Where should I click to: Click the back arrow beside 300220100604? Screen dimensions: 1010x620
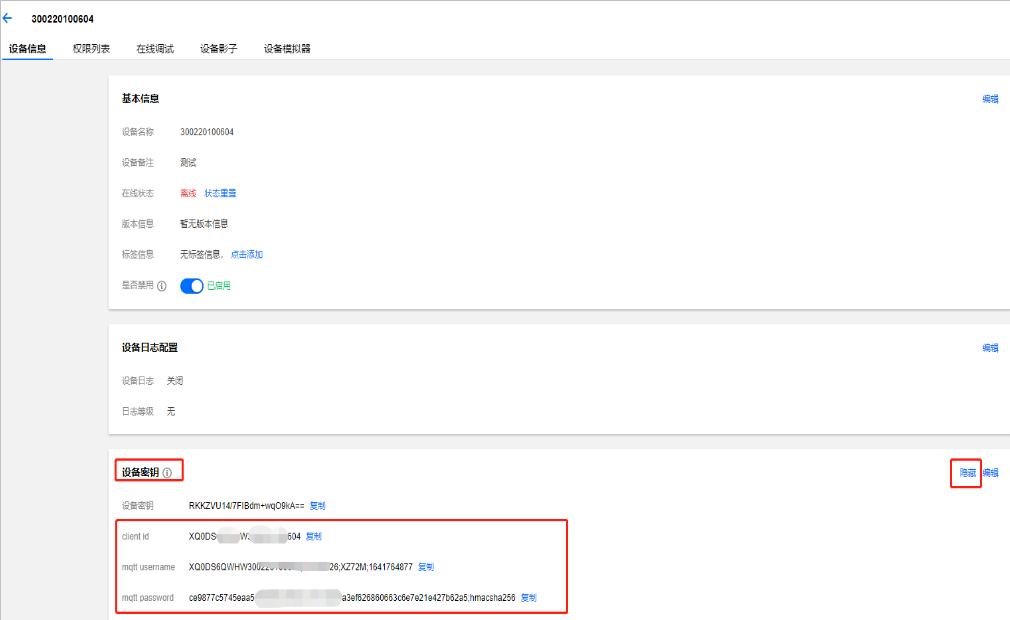coord(8,18)
